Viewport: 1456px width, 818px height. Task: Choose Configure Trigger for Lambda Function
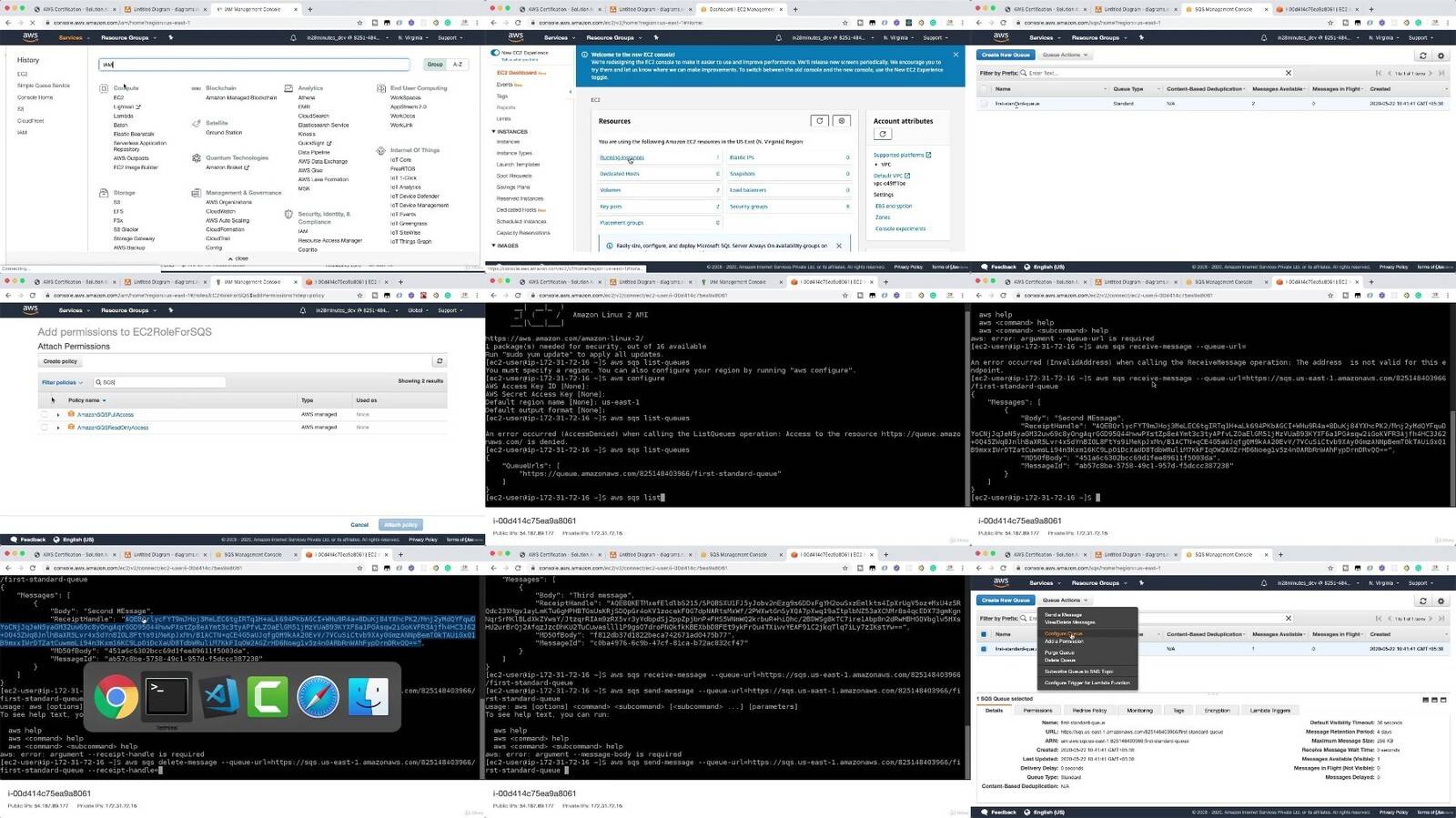(1087, 682)
